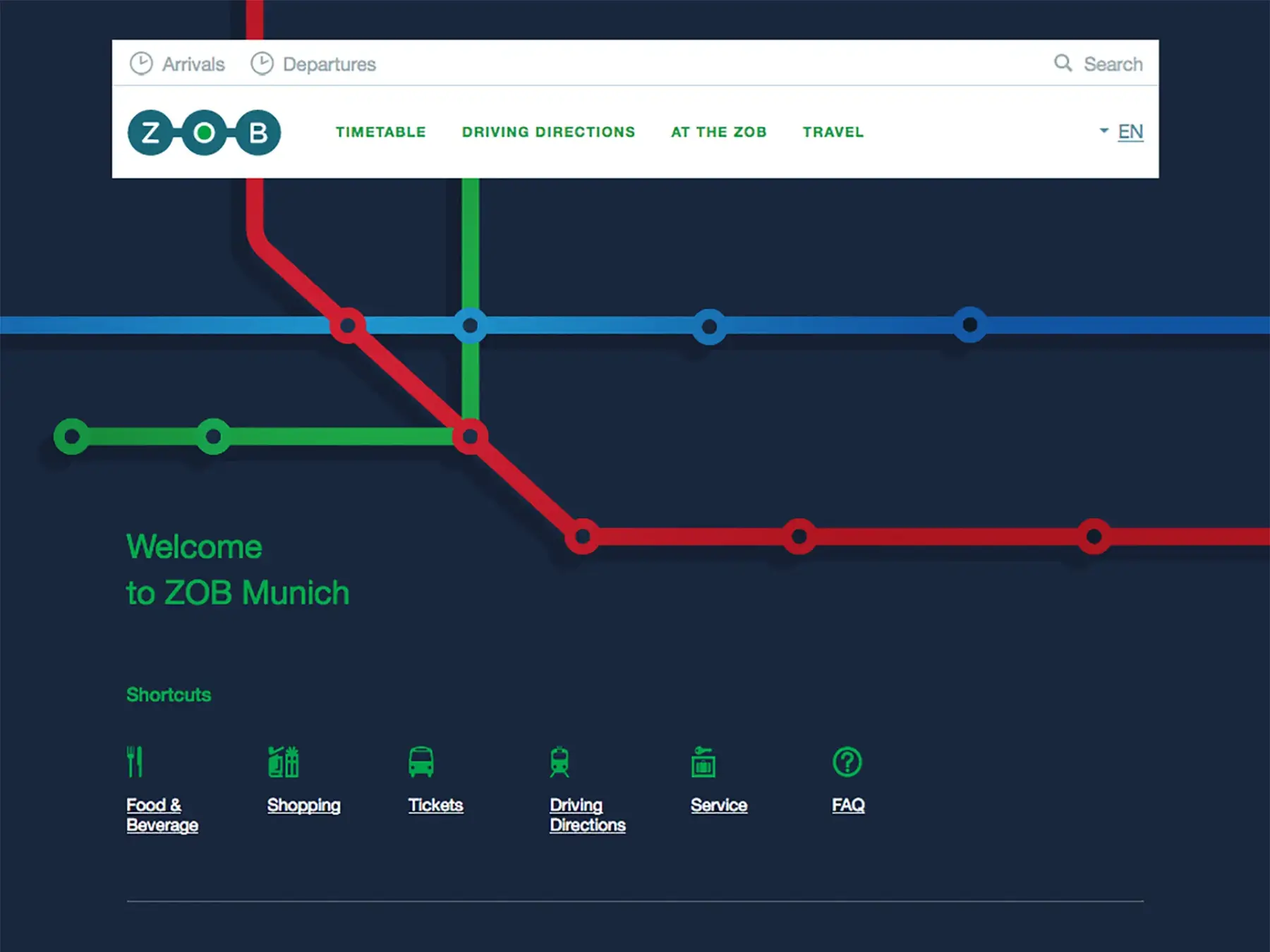Click the Tickets bus icon
1270x952 pixels.
421,762
